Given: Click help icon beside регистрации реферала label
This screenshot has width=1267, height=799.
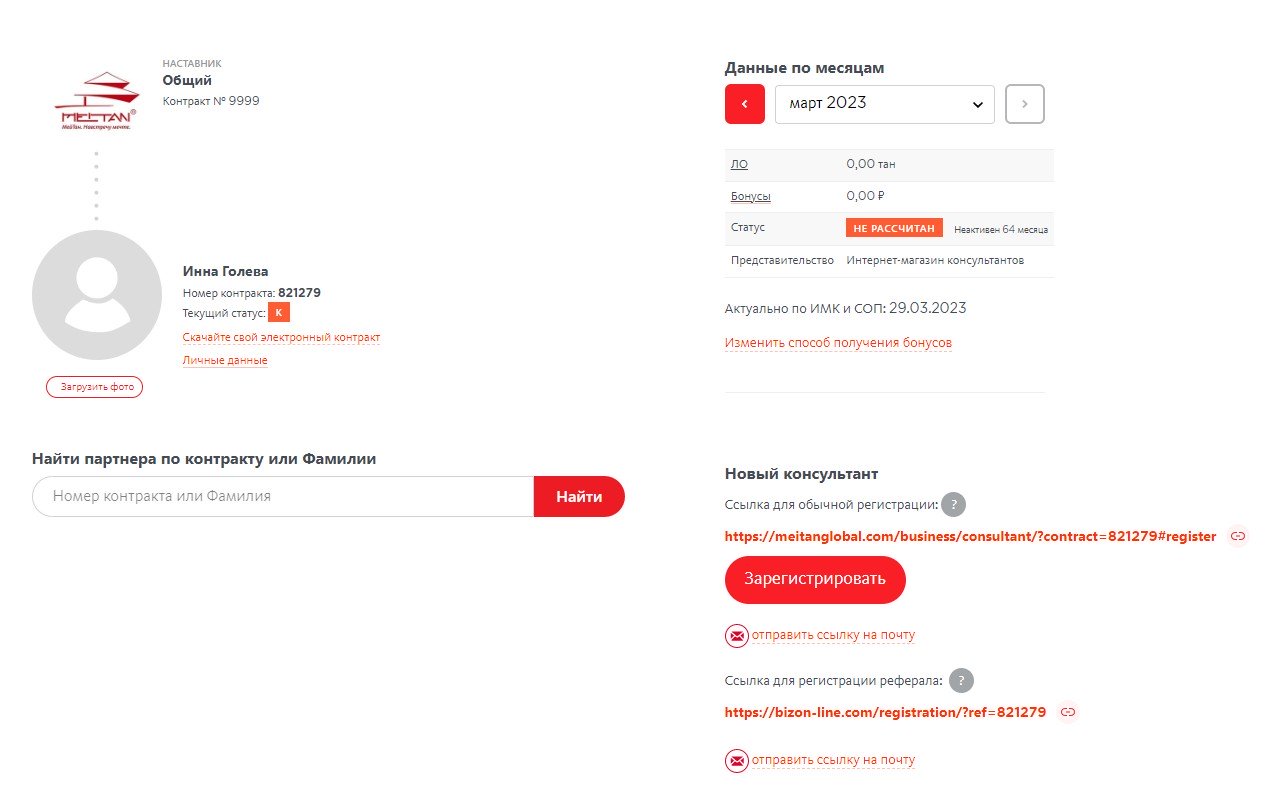Looking at the screenshot, I should [x=961, y=681].
